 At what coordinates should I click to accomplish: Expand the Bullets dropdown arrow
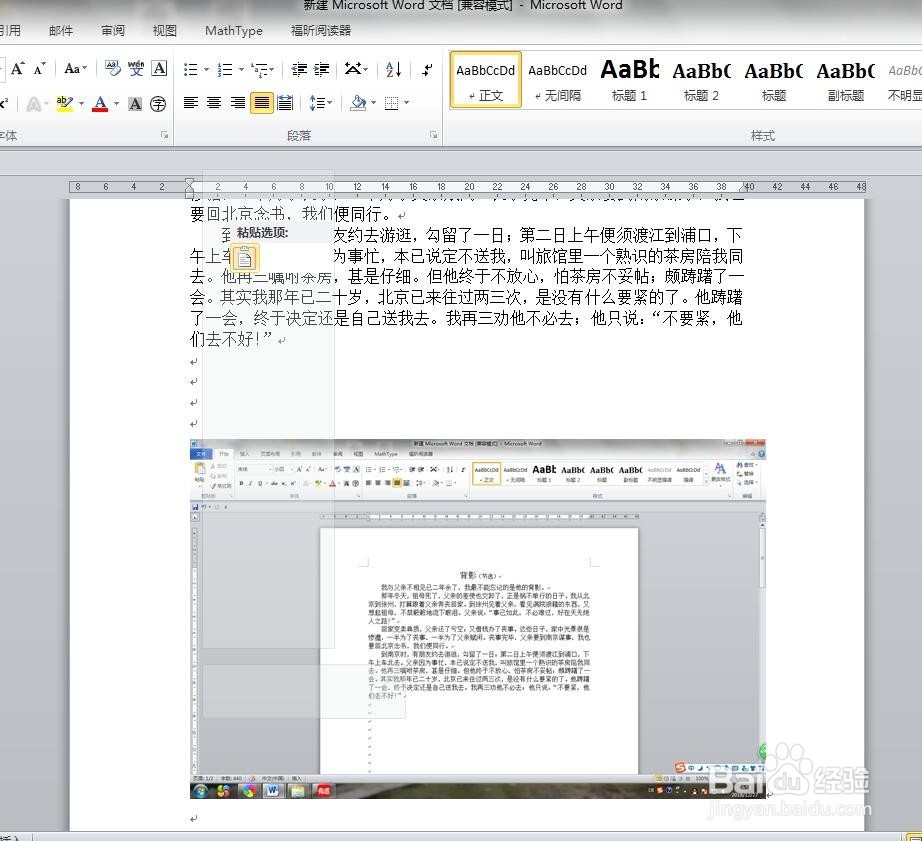pyautogui.click(x=206, y=70)
